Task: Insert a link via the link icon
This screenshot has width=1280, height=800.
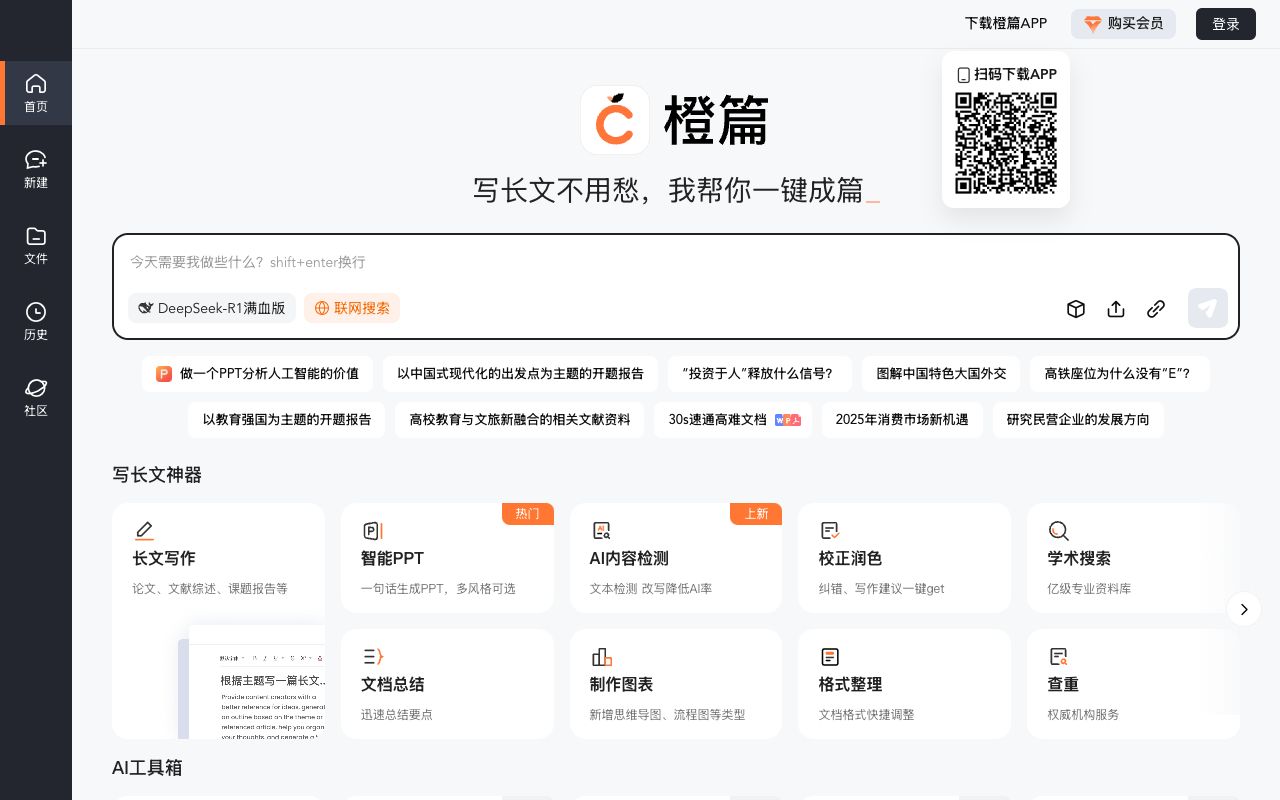Action: coord(1156,309)
